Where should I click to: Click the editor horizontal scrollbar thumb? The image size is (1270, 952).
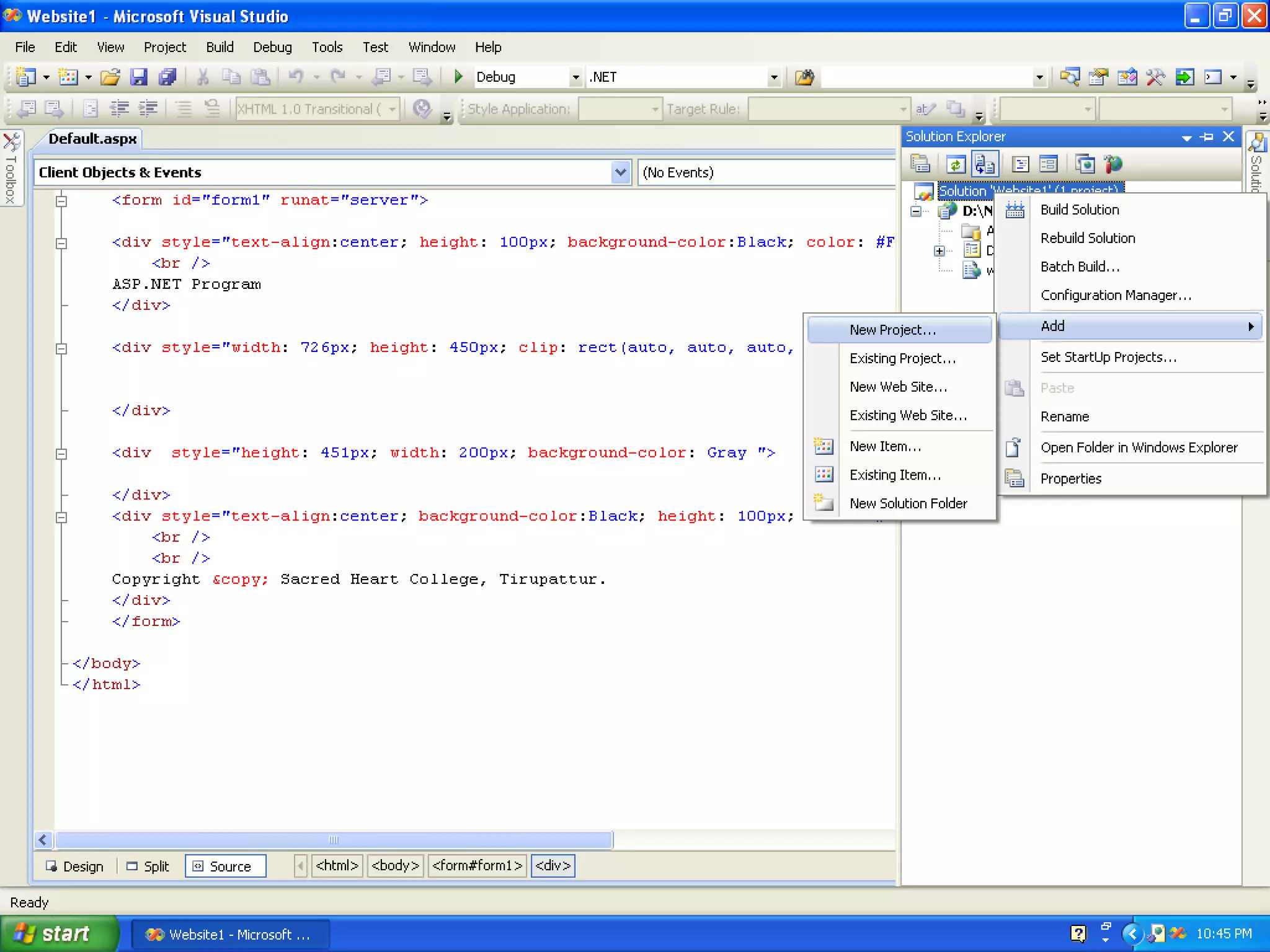coord(334,840)
